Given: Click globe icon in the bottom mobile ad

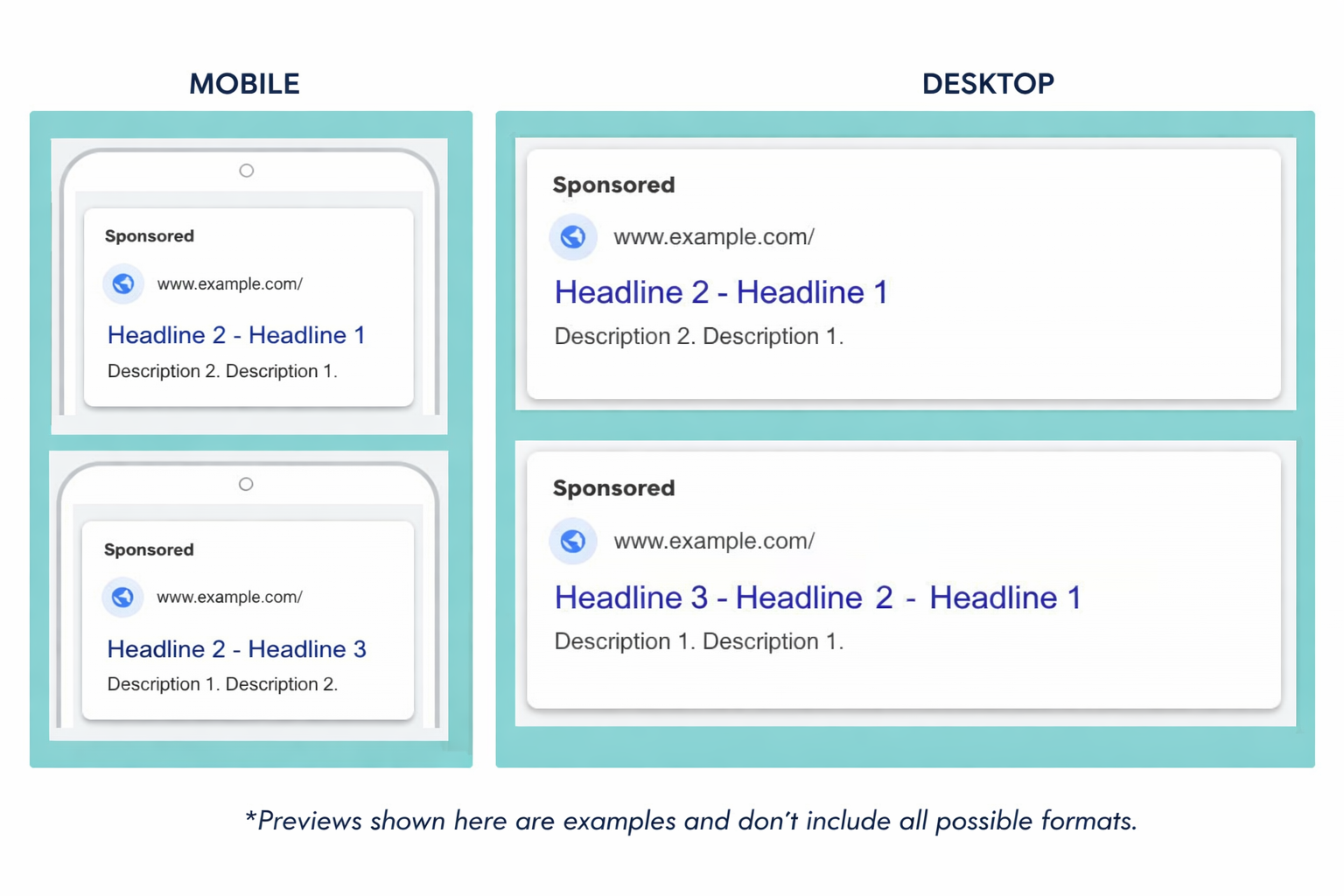Looking at the screenshot, I should coord(122,597).
